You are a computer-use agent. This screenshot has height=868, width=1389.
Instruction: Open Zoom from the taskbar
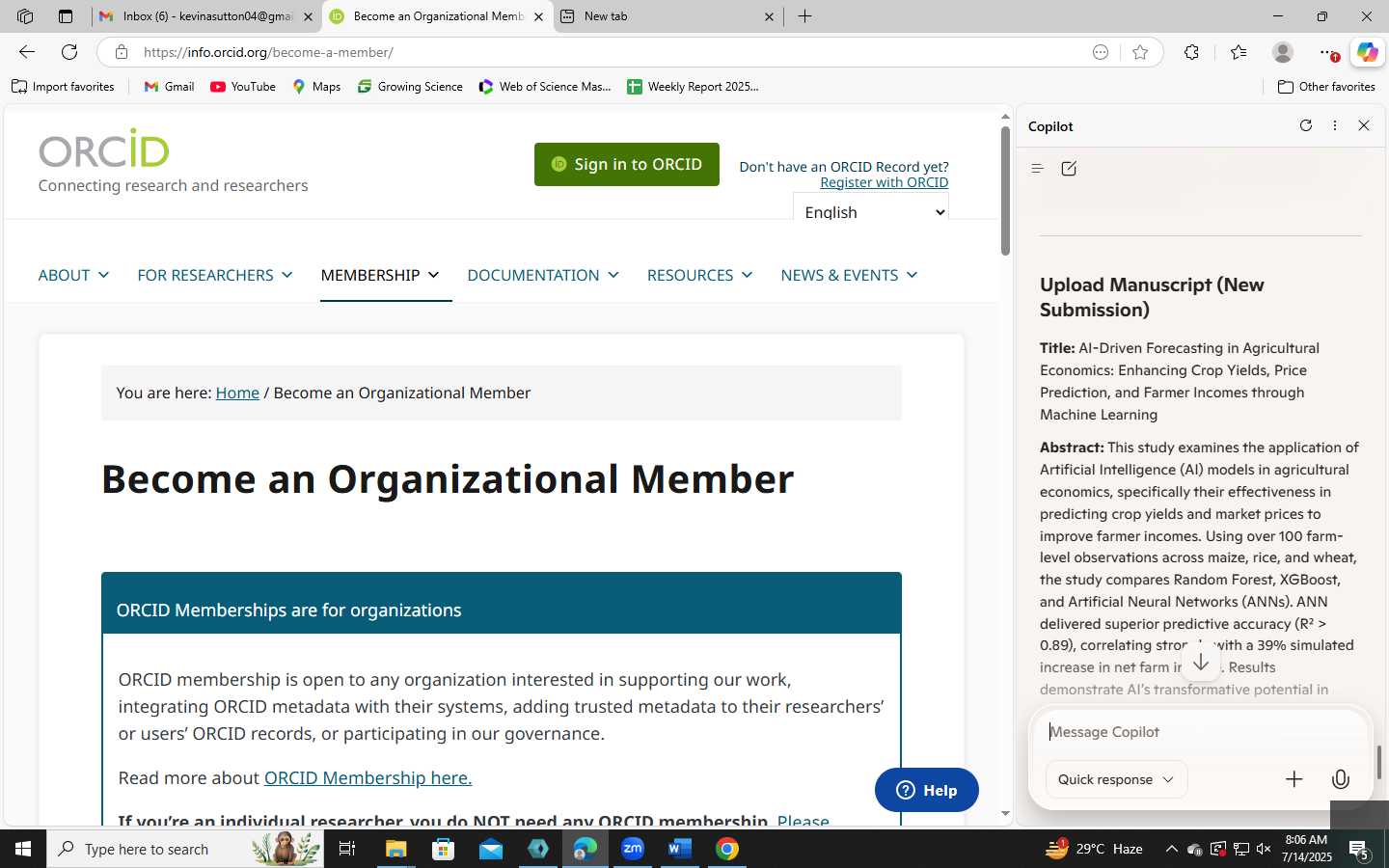(633, 849)
